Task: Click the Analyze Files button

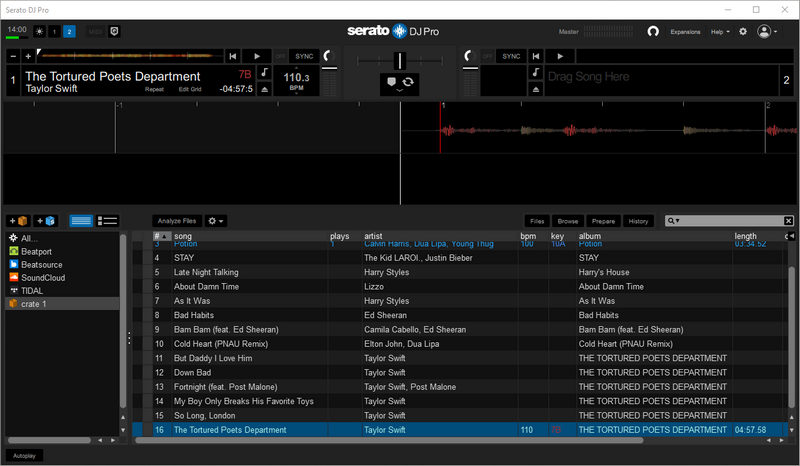Action: [177, 220]
